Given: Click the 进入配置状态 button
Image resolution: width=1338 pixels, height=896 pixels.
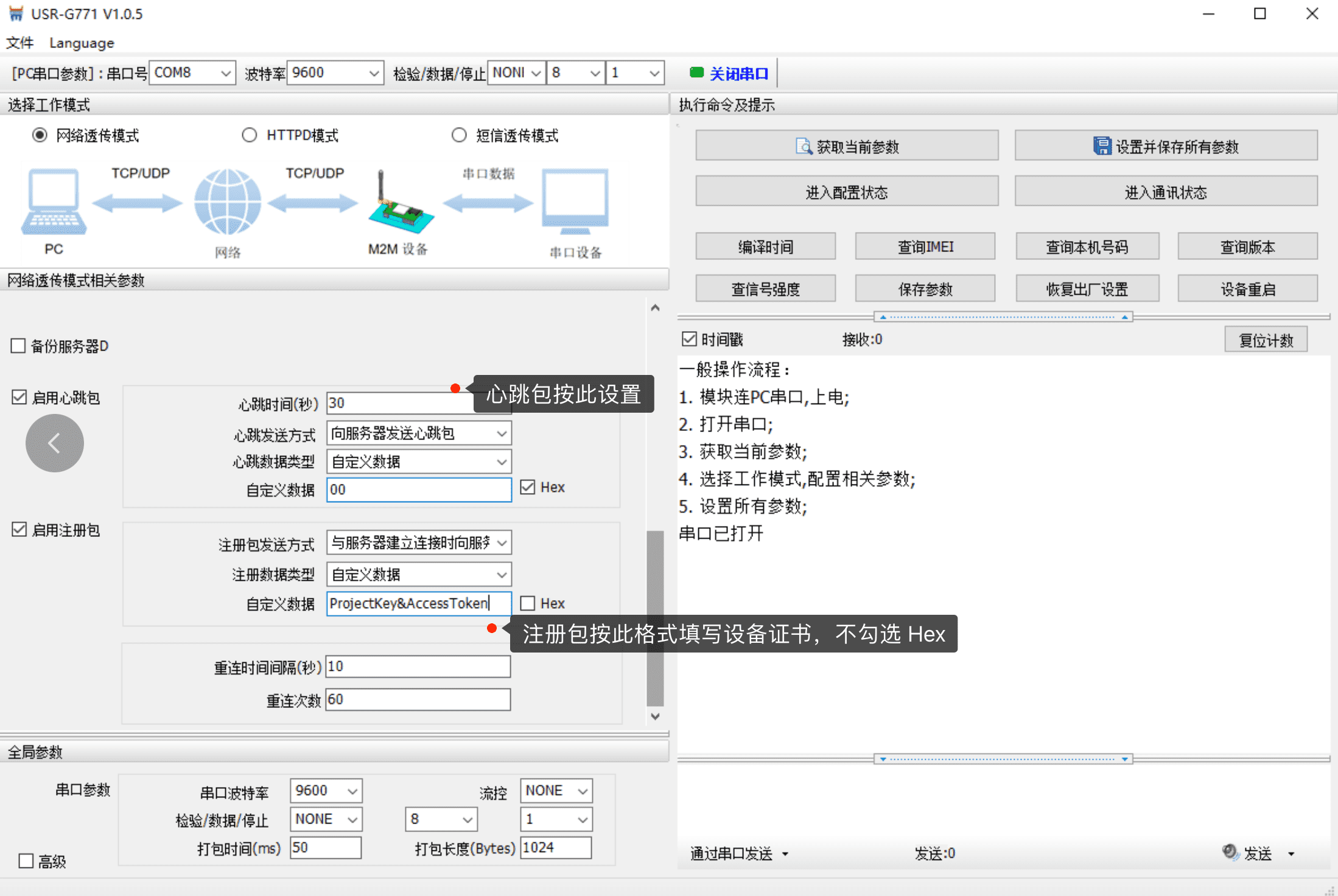Looking at the screenshot, I should click(x=846, y=192).
